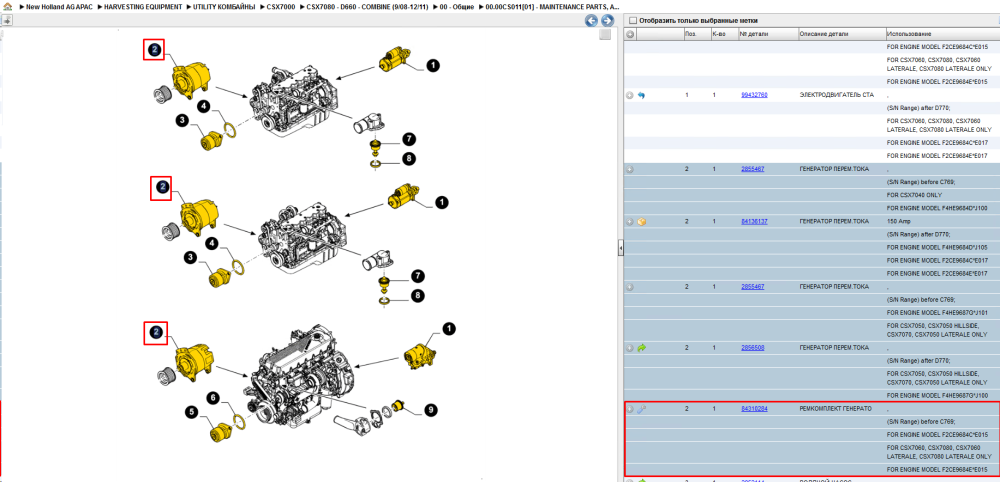Open the download diagram toolbar icon

pos(7,20)
